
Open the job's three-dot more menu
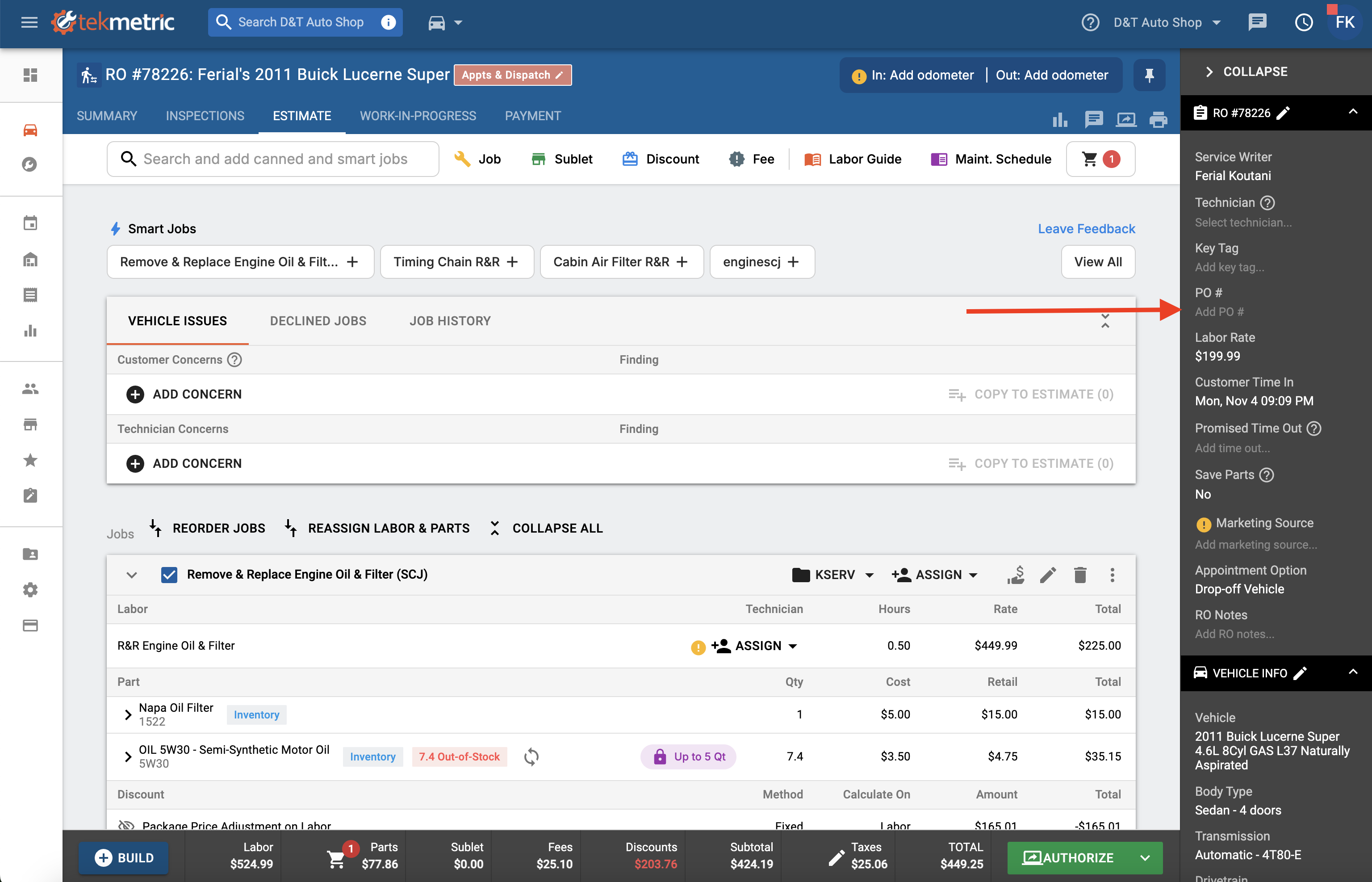click(1112, 575)
